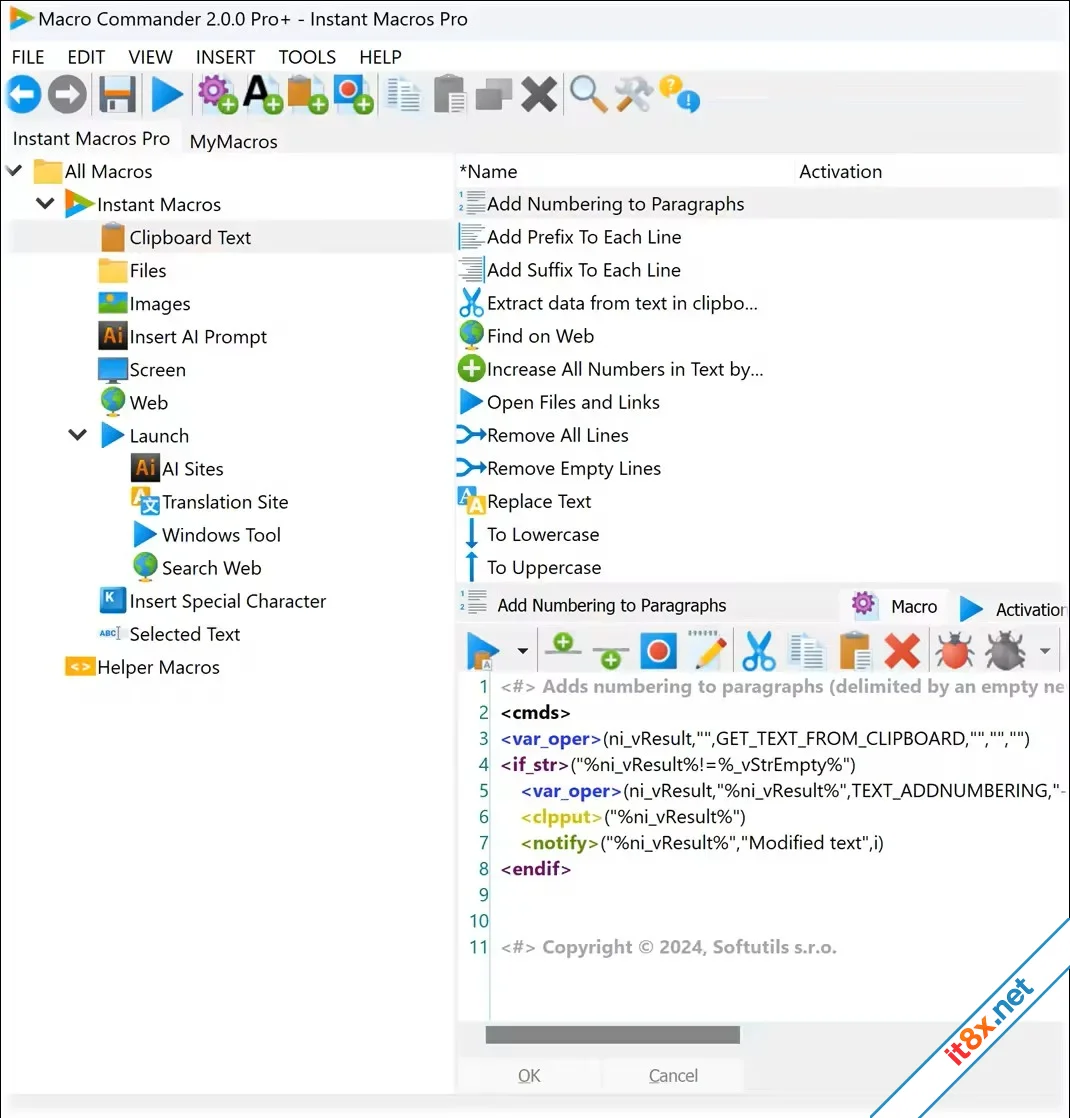The height and width of the screenshot is (1118, 1070).
Task: Insert command below with the second plus line icon
Action: click(610, 657)
